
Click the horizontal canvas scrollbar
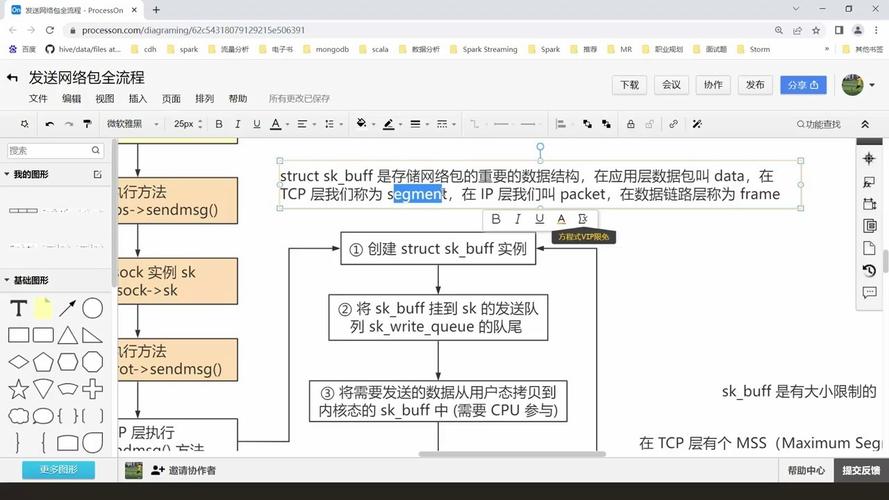[512, 454]
